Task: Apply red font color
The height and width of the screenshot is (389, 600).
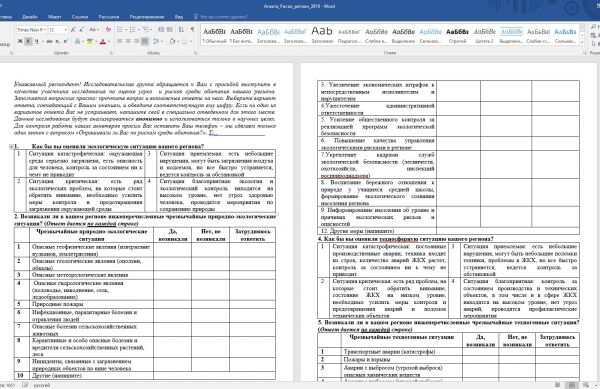Action: pos(102,41)
